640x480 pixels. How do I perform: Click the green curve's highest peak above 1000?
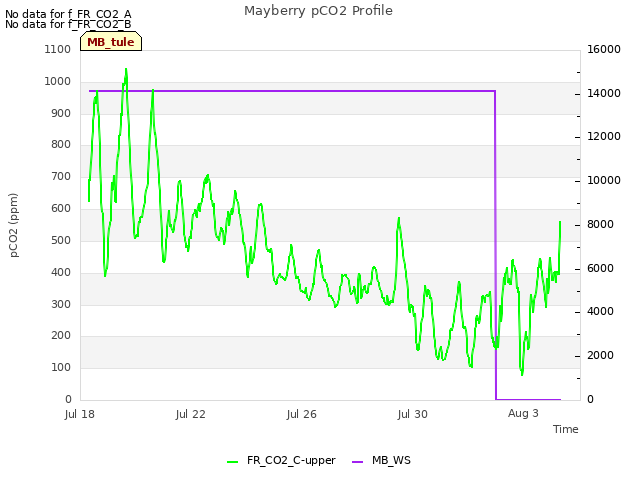(126, 70)
